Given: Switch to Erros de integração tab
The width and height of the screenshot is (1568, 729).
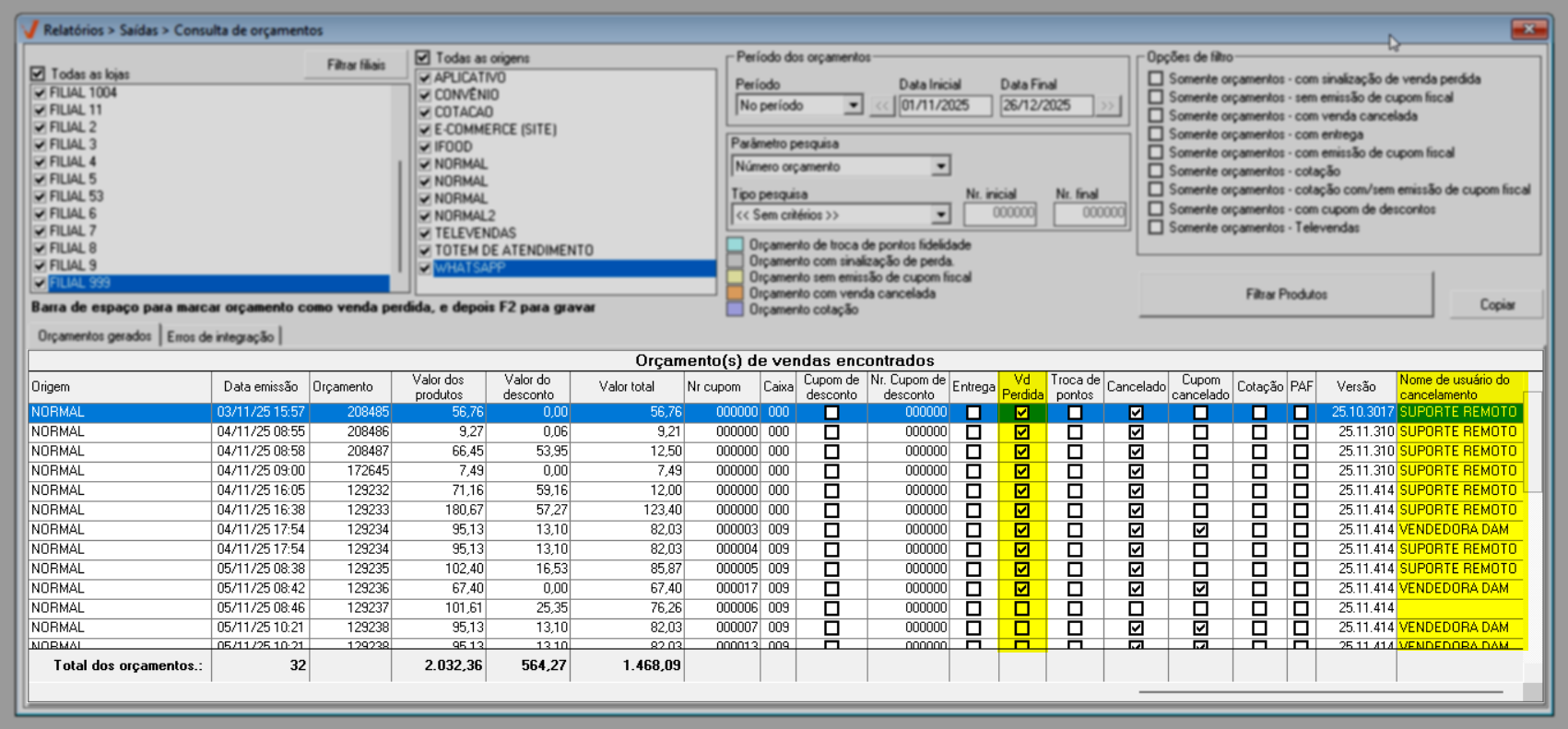Looking at the screenshot, I should point(220,336).
